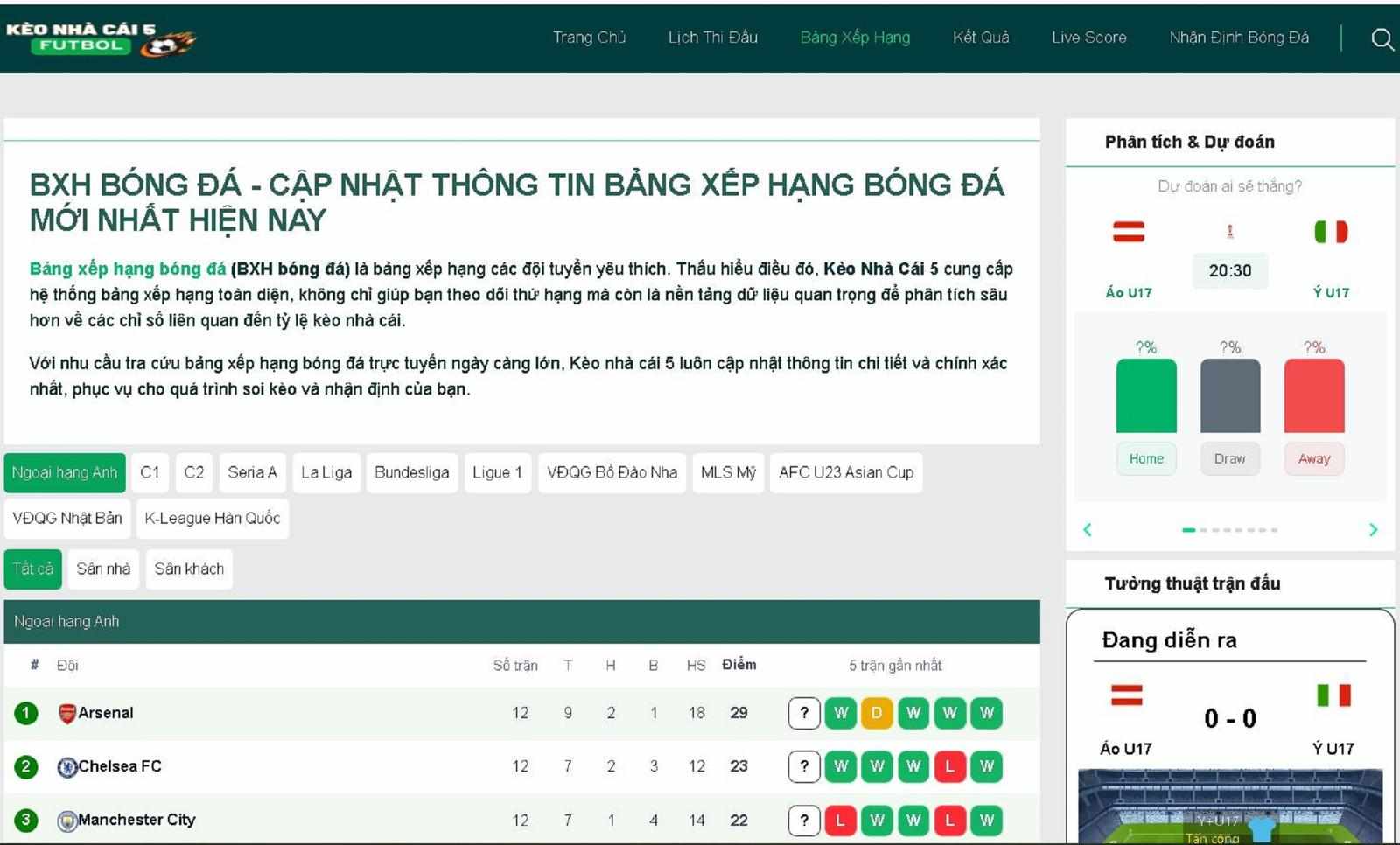Click the Ý U17 flag icon
Viewport: 1400px width, 845px height.
1332,232
